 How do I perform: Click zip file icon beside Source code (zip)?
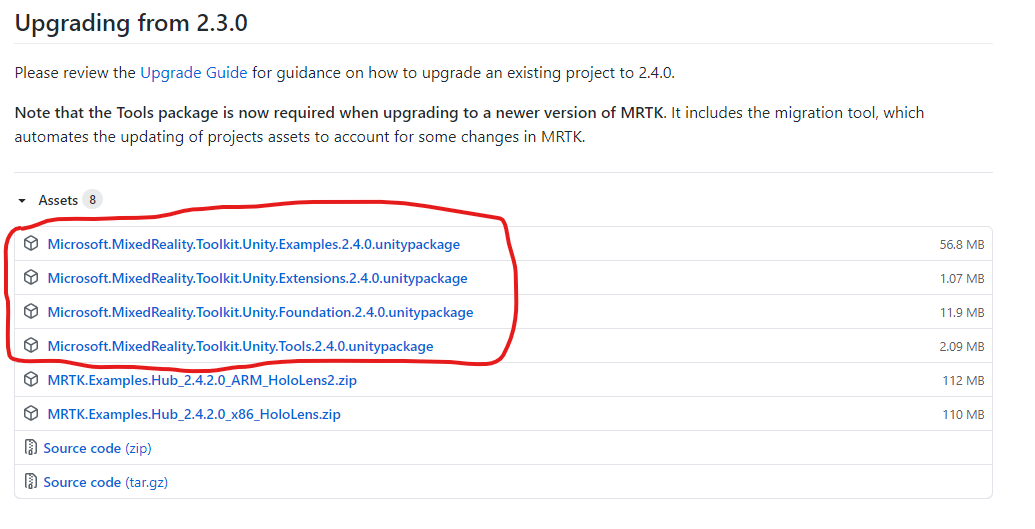pos(30,447)
